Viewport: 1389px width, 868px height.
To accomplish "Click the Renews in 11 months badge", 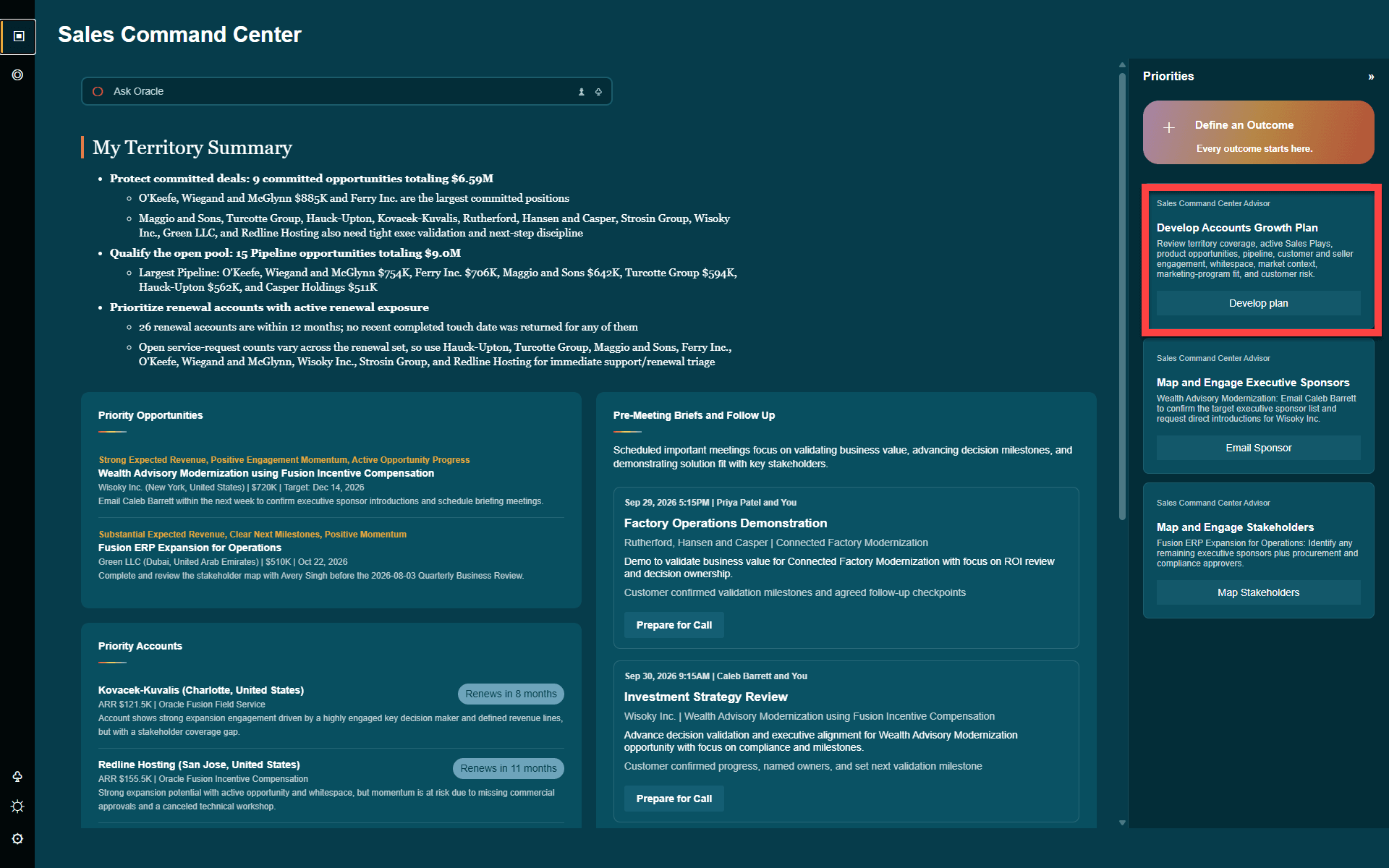I will pos(509,768).
